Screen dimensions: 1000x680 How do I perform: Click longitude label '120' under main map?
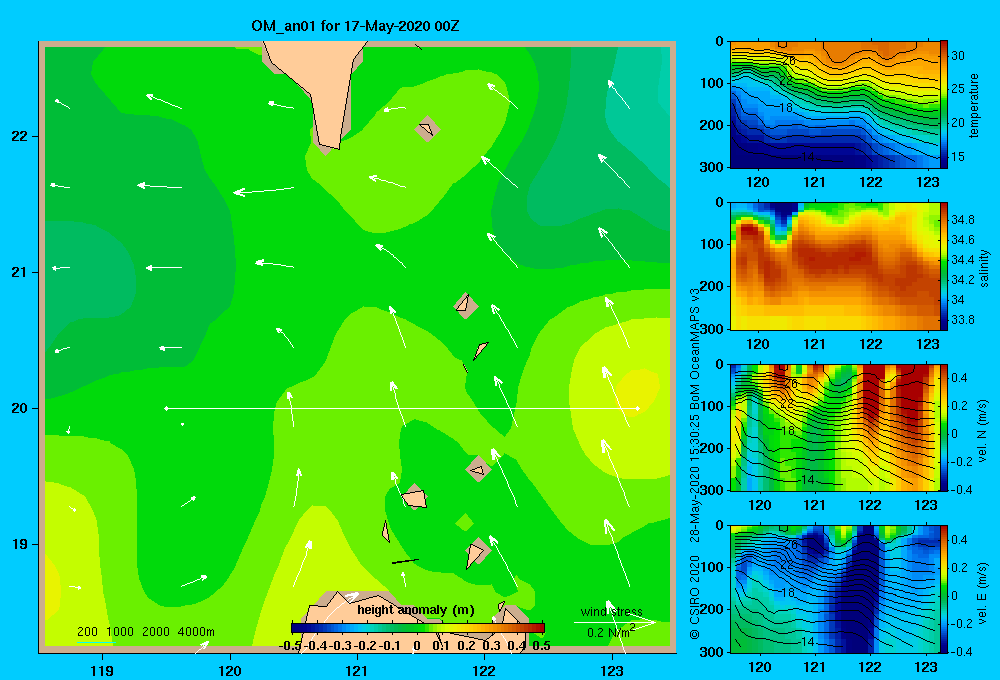230,670
